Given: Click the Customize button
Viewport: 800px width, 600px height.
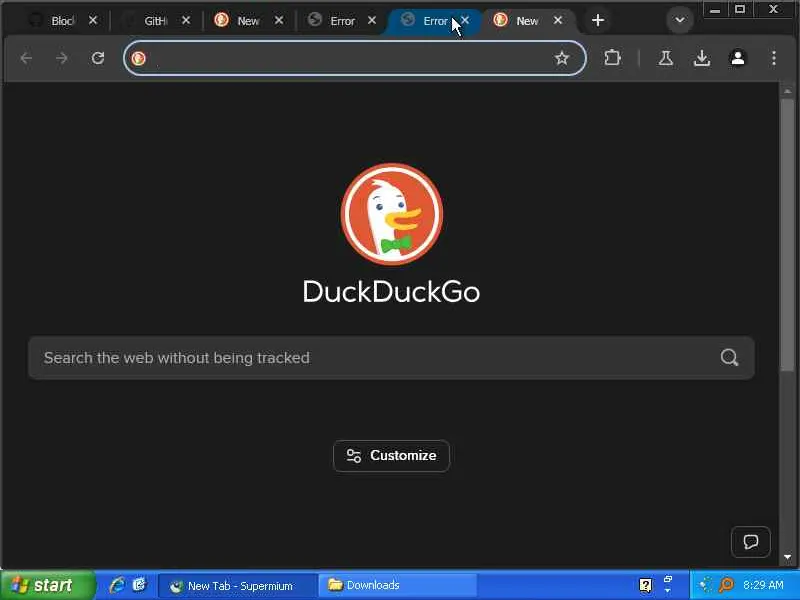Looking at the screenshot, I should click(x=391, y=456).
